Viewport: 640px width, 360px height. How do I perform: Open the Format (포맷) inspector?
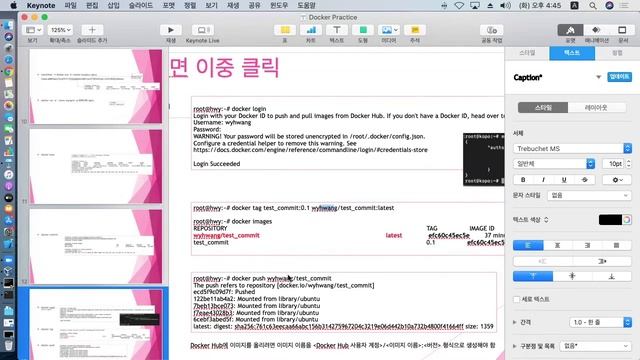pyautogui.click(x=570, y=30)
